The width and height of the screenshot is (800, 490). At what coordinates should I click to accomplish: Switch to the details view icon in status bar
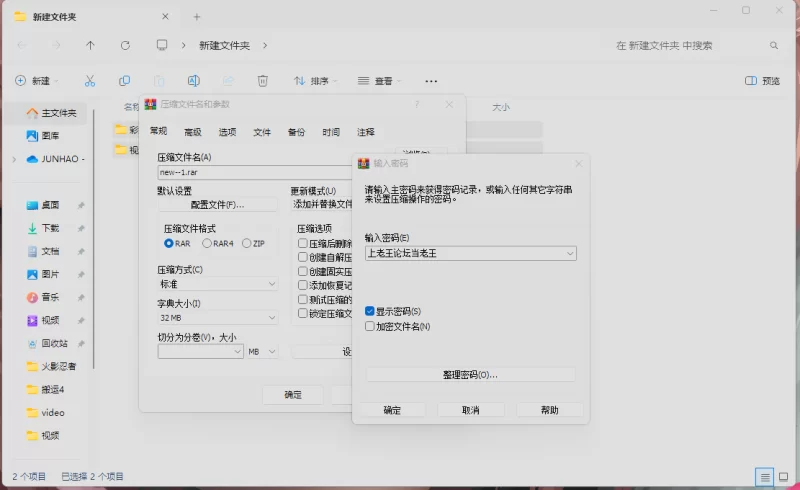764,476
